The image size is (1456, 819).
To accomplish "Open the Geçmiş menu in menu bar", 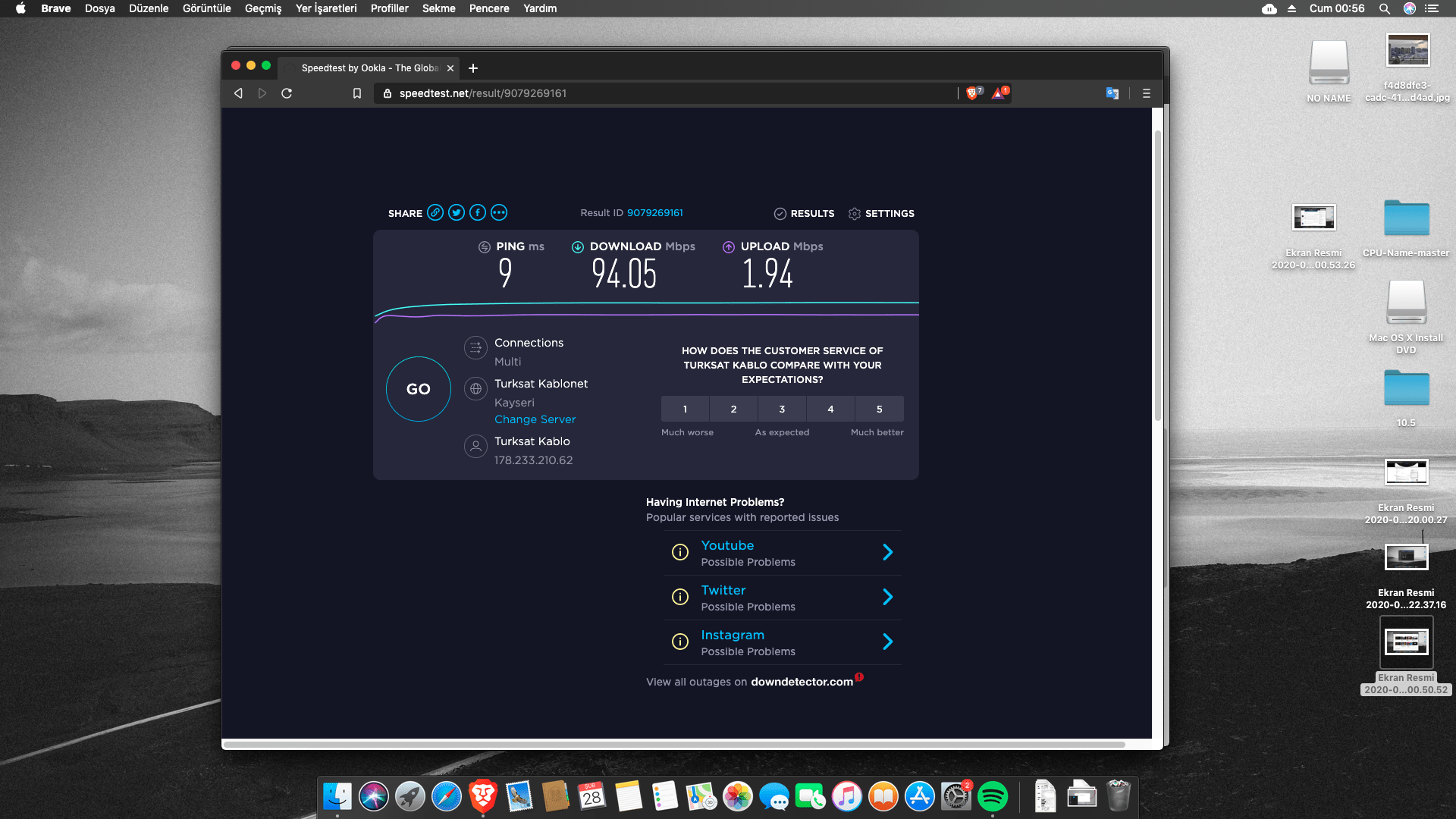I will (x=262, y=8).
